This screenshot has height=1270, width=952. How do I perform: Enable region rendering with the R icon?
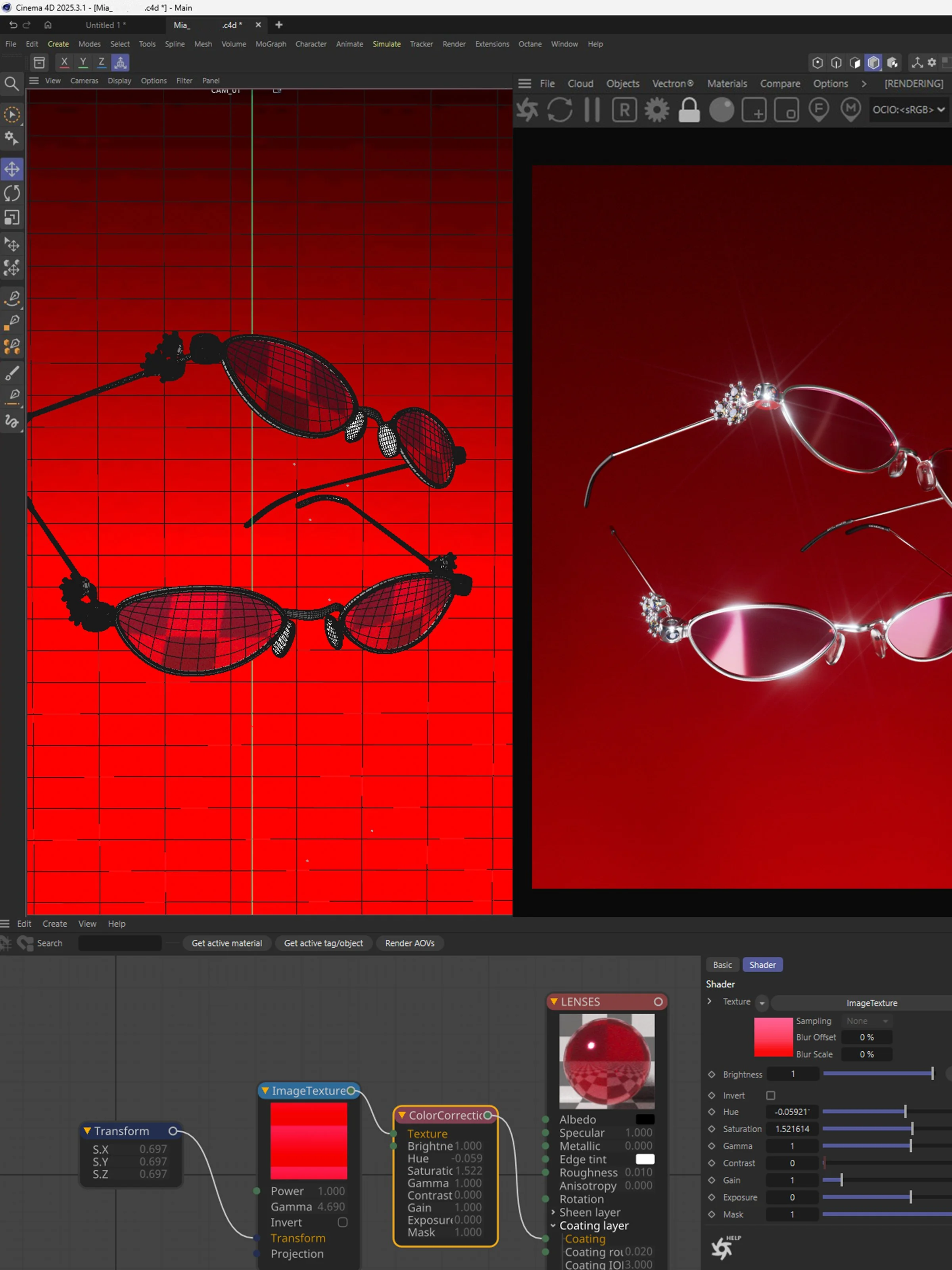(x=624, y=110)
